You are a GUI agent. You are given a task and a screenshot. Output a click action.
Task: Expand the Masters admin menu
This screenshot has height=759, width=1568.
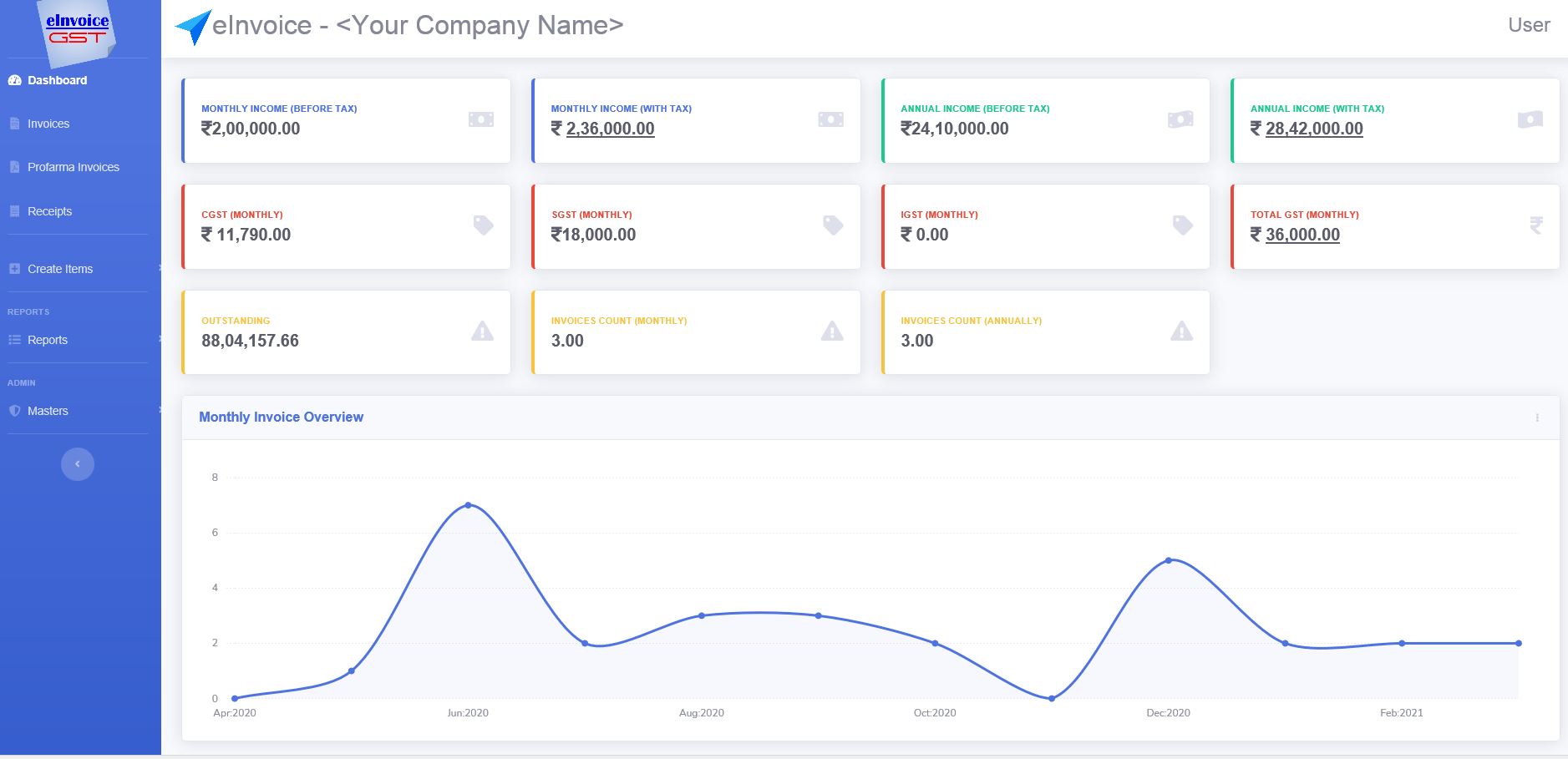48,411
